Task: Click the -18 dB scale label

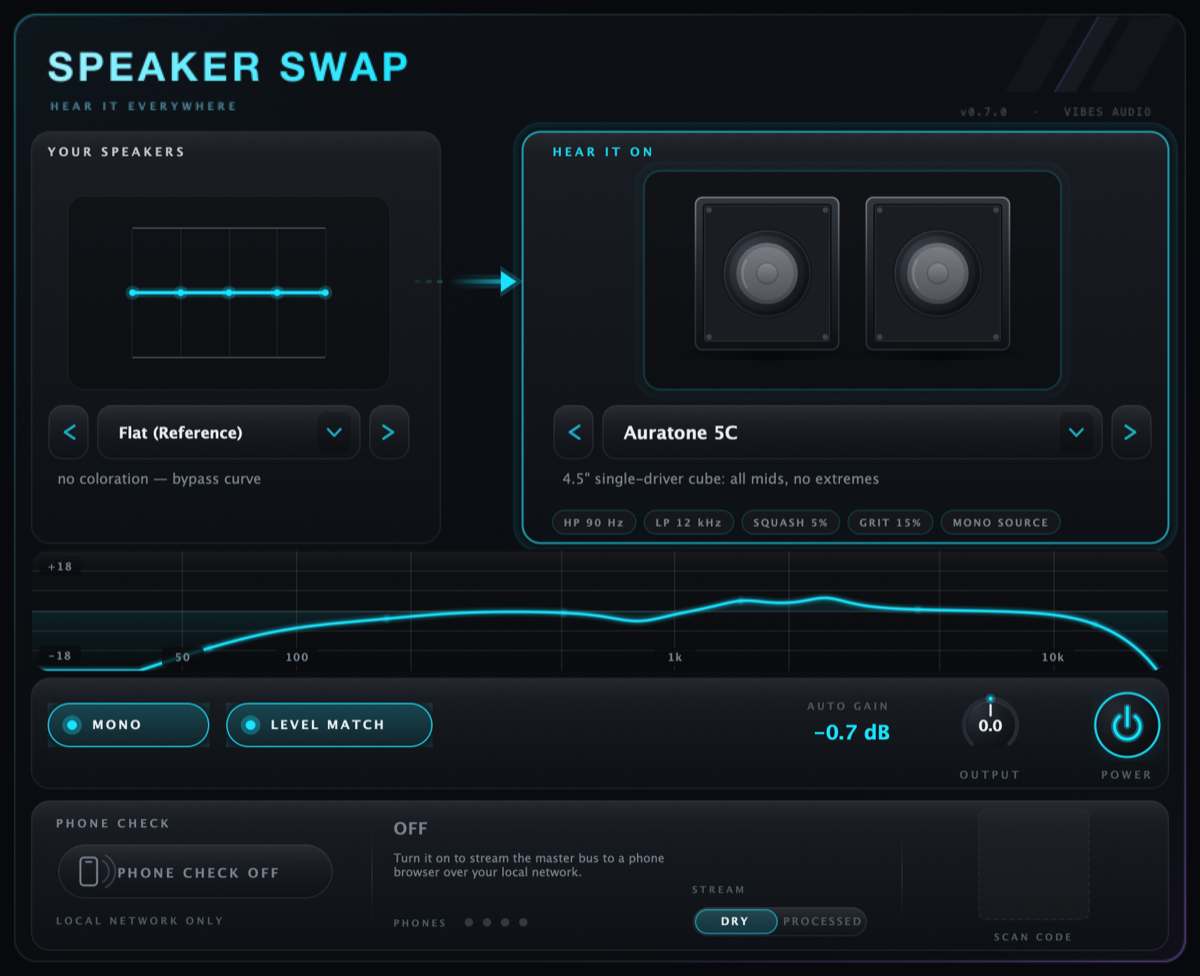Action: click(x=60, y=656)
